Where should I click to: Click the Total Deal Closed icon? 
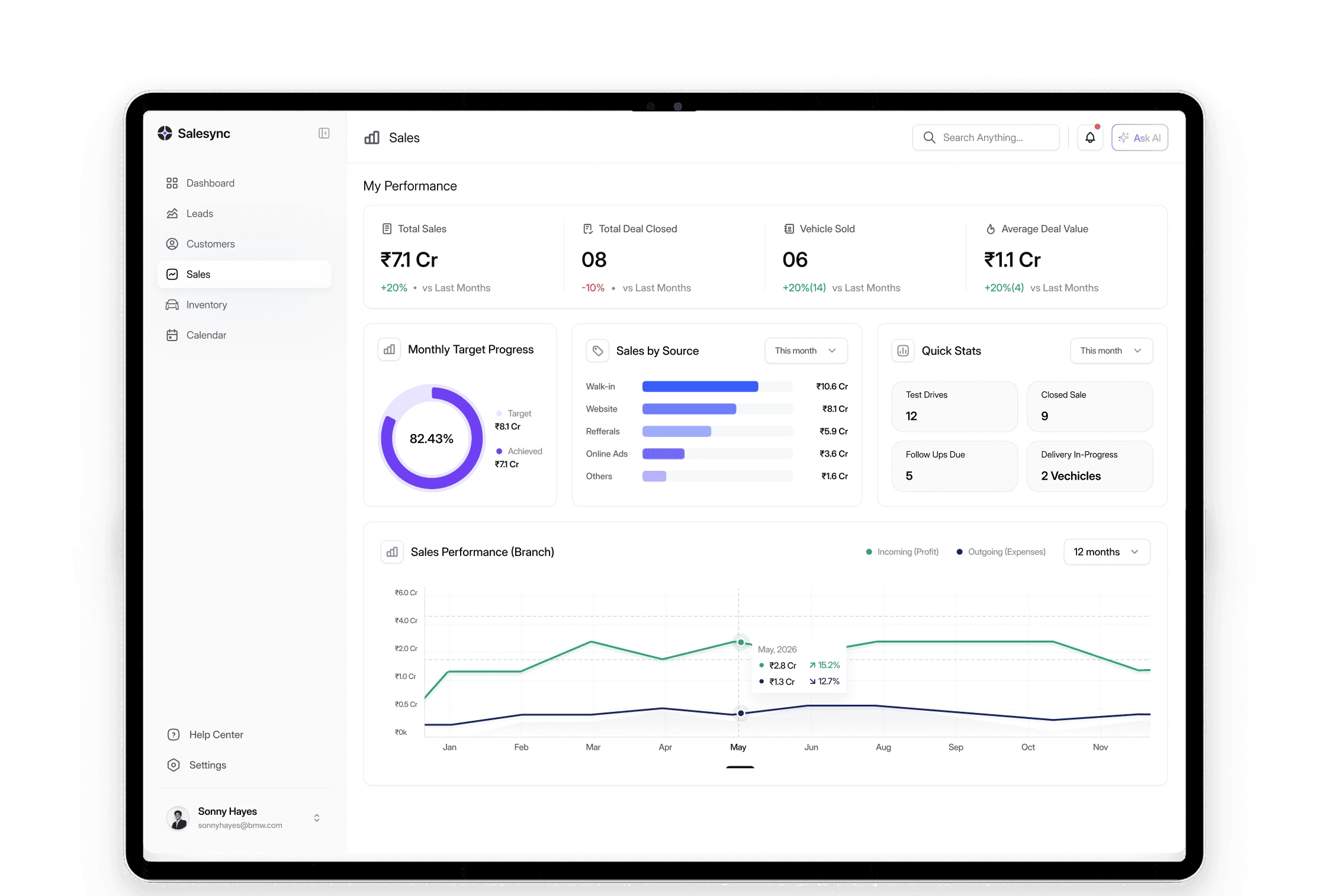588,229
